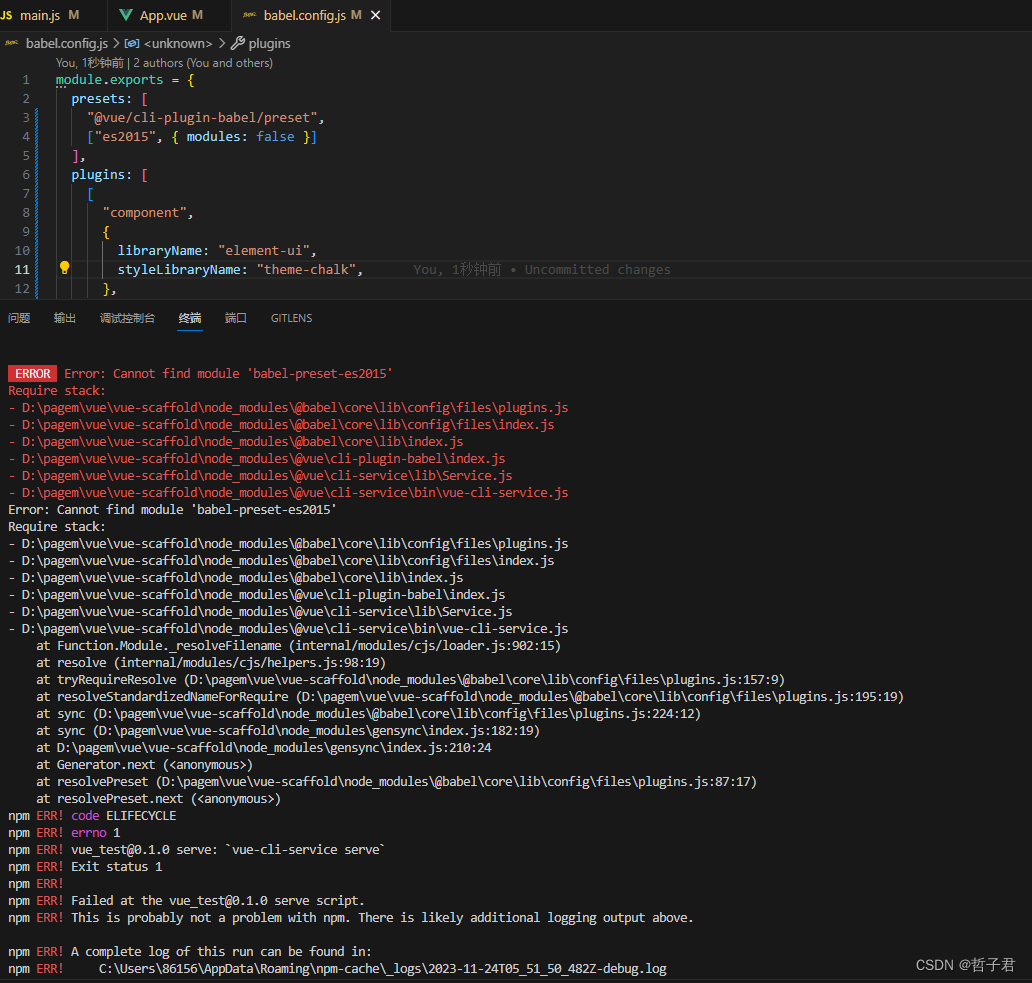Open the GITLENS panel tab
Image resolution: width=1032 pixels, height=983 pixels.
[292, 318]
